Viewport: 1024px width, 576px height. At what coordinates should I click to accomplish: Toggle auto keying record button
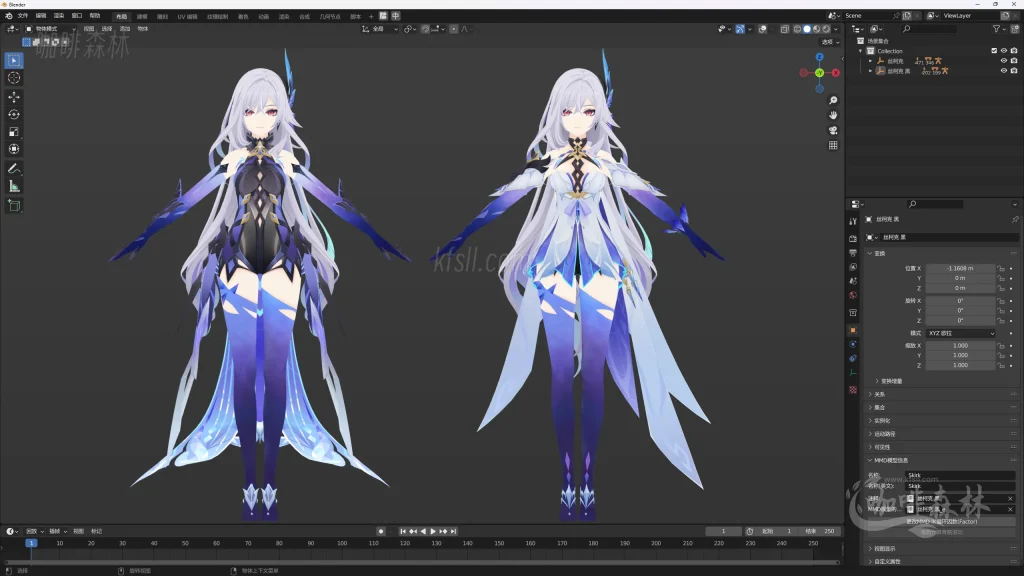coord(381,532)
